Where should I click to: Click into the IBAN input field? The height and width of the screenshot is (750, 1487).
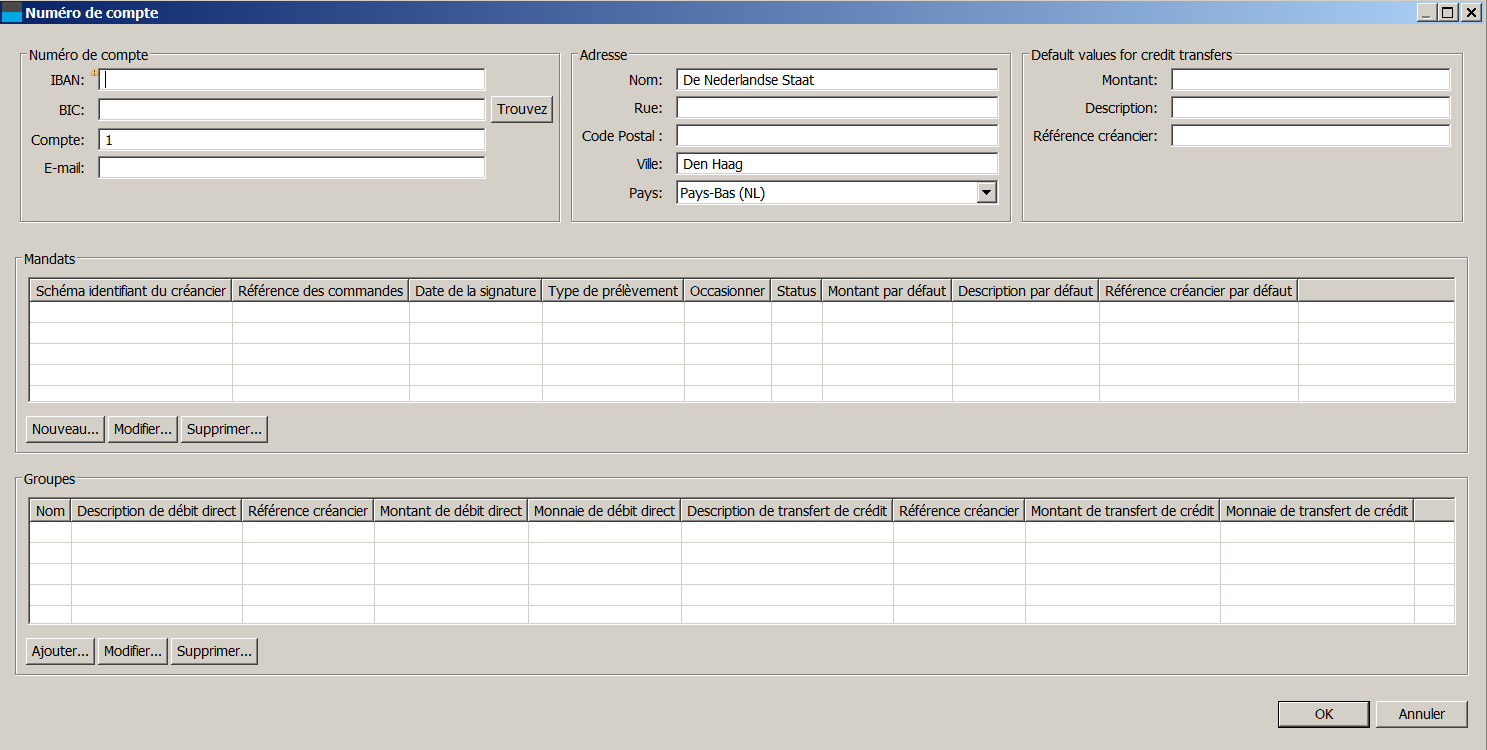point(292,80)
